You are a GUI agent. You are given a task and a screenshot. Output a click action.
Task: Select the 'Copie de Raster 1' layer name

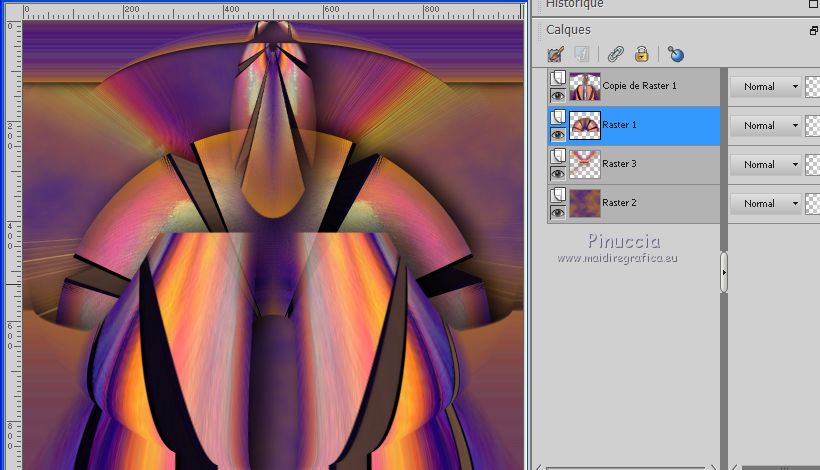tap(639, 86)
